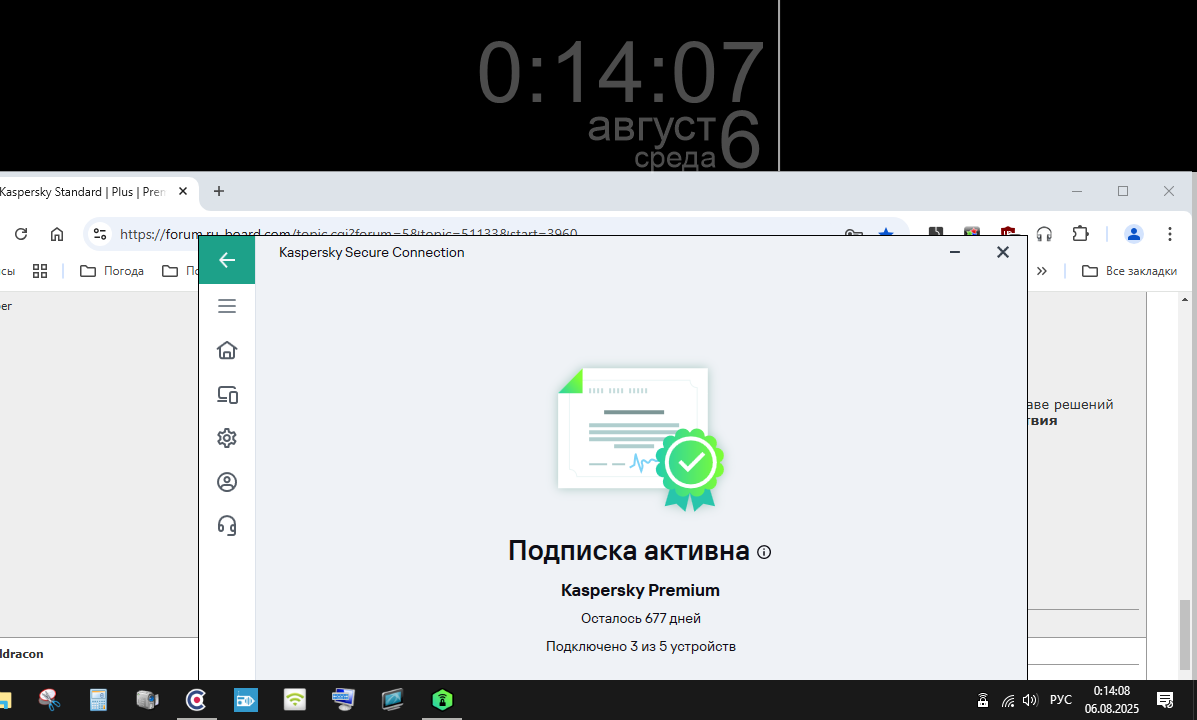Open the camera app on the taskbar
1197x720 pixels.
pos(147,699)
